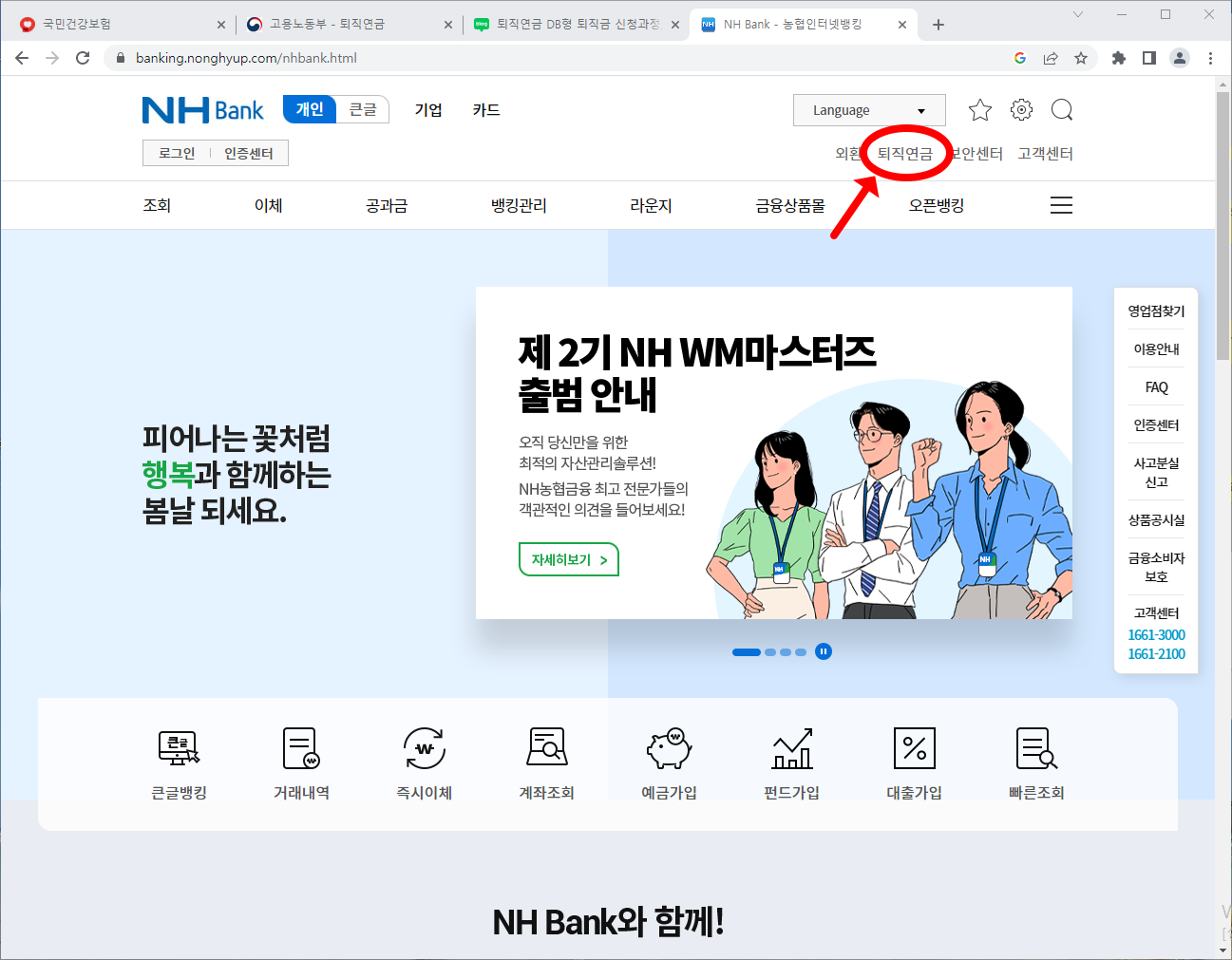1232x960 pixels.
Task: Click the share page icon in the address bar
Action: tap(1051, 58)
